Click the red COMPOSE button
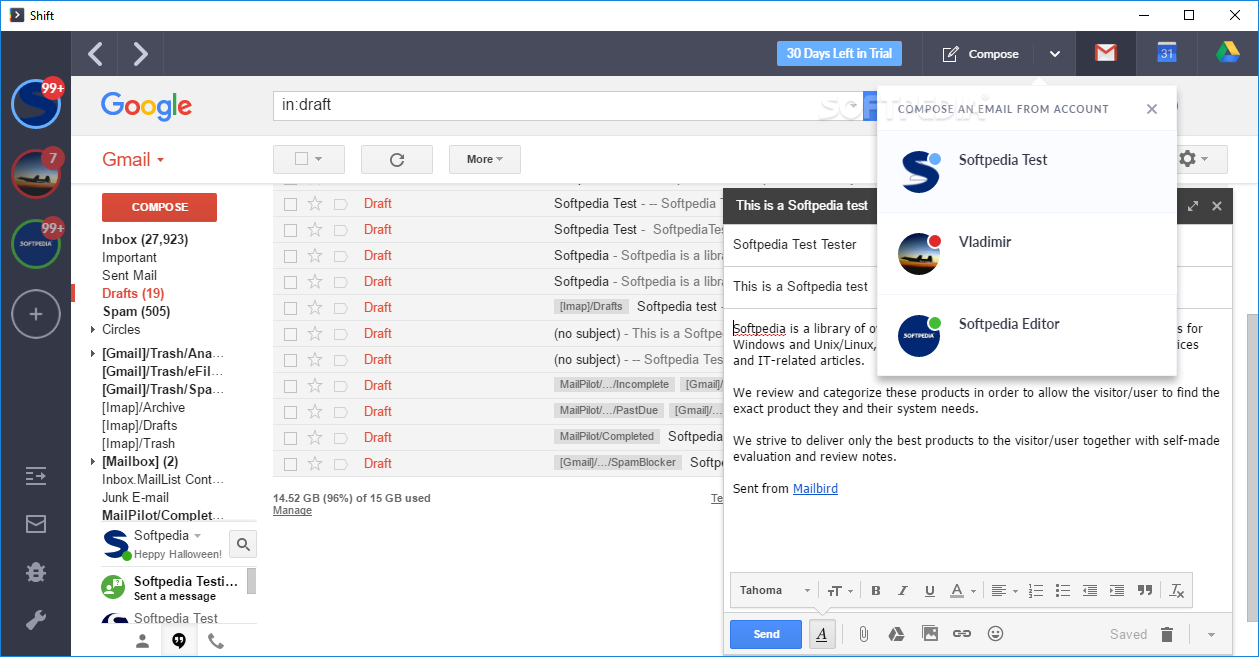The height and width of the screenshot is (657, 1259). pyautogui.click(x=159, y=207)
